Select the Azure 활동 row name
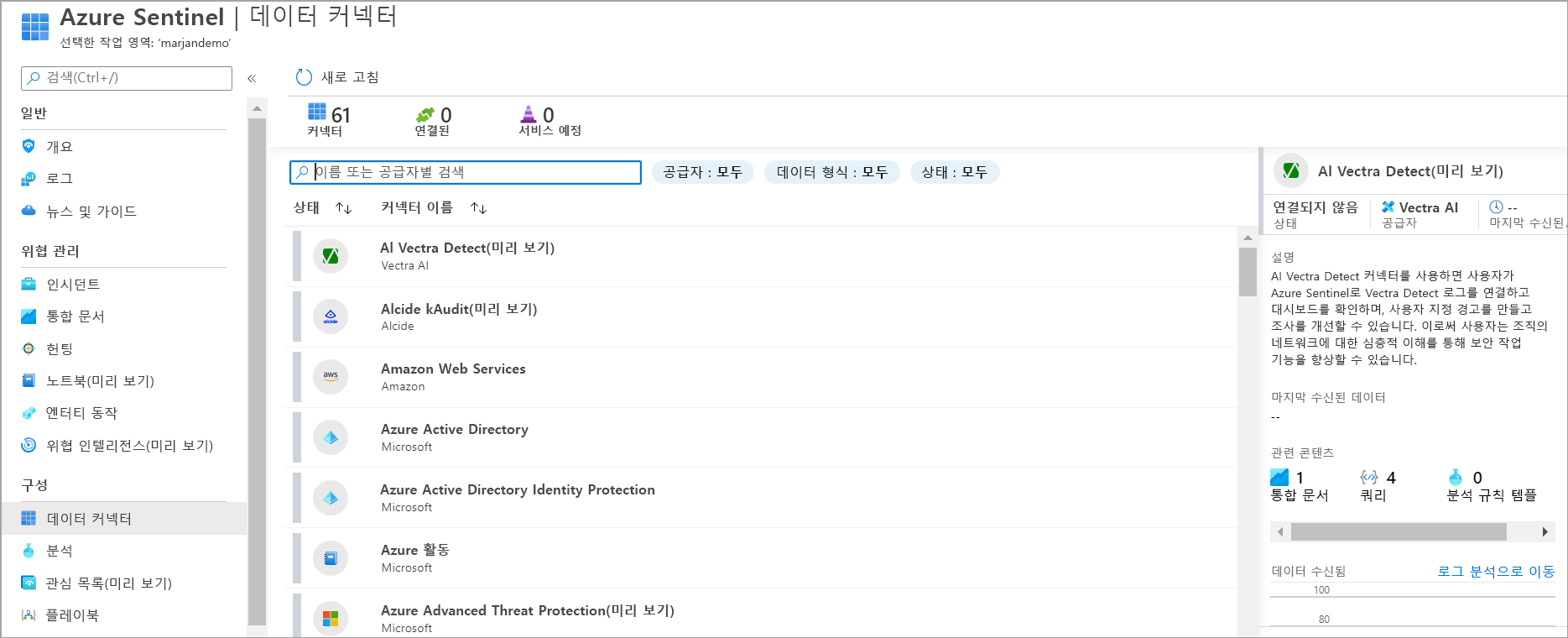The width and height of the screenshot is (1568, 638). (415, 550)
